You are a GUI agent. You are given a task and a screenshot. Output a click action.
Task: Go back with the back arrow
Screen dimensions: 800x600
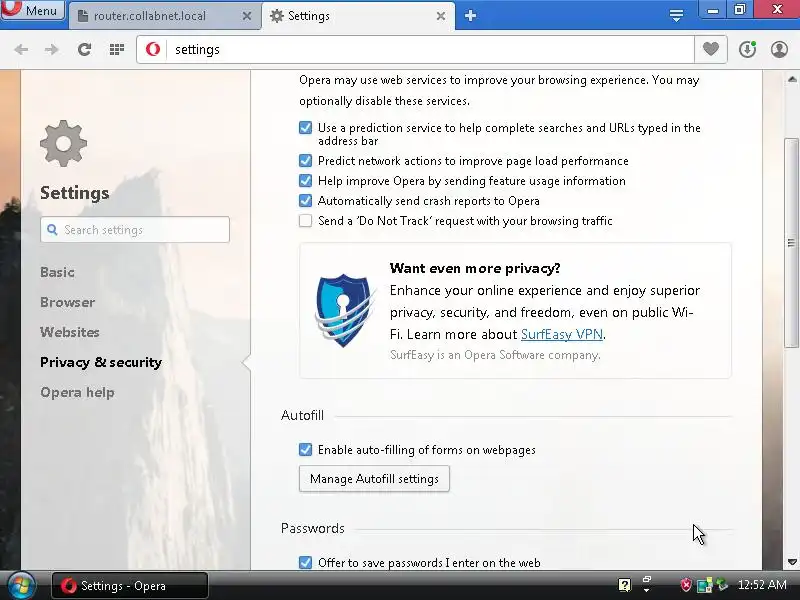tap(21, 49)
